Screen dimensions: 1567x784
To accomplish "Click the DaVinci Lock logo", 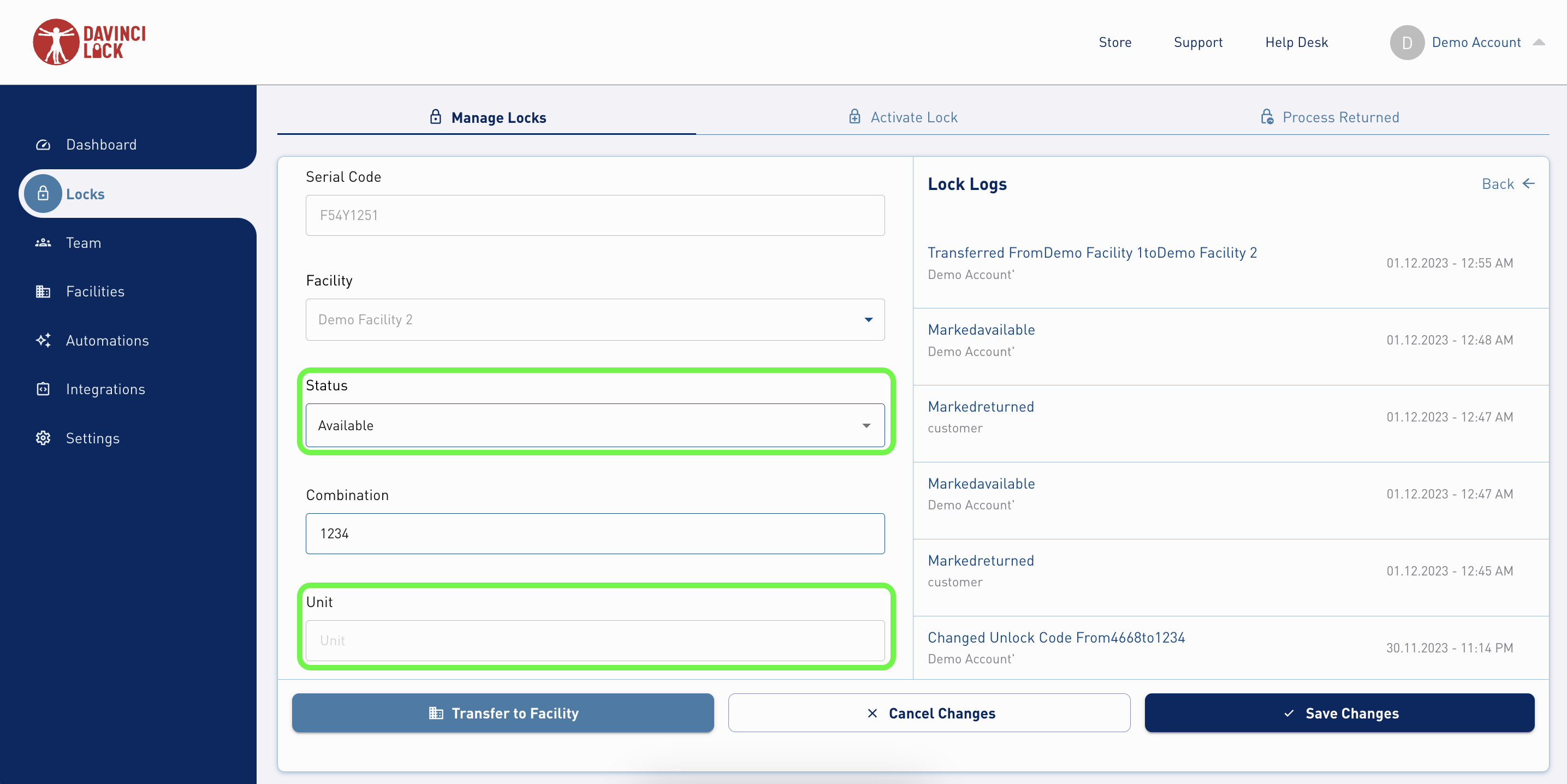I will pos(90,42).
